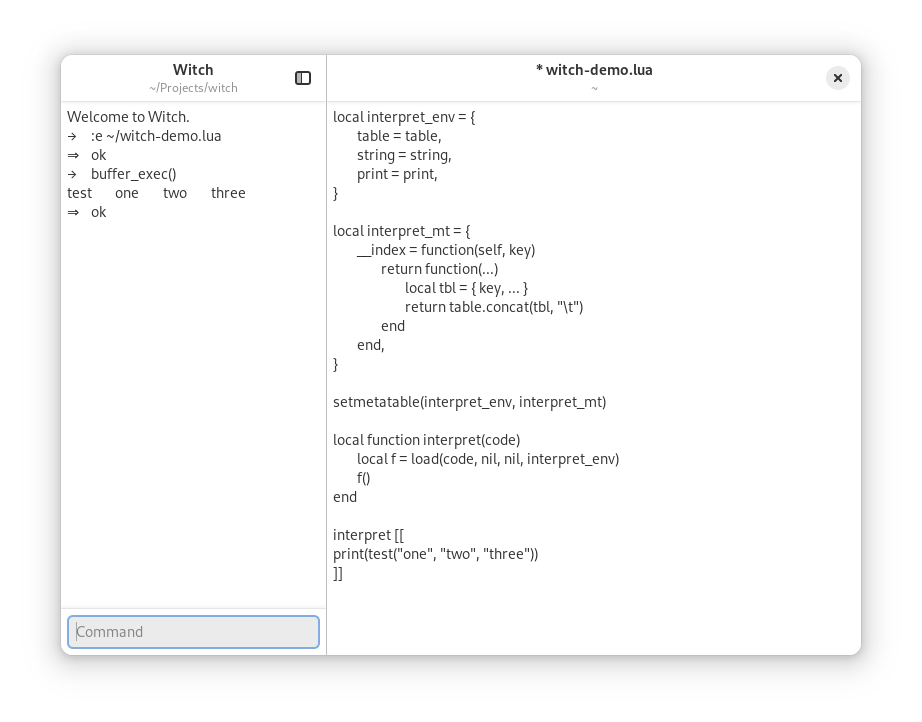The image size is (922, 722).
Task: Click the "local f = load(code, nil, nil, interpret_env)" line
Action: point(488,459)
